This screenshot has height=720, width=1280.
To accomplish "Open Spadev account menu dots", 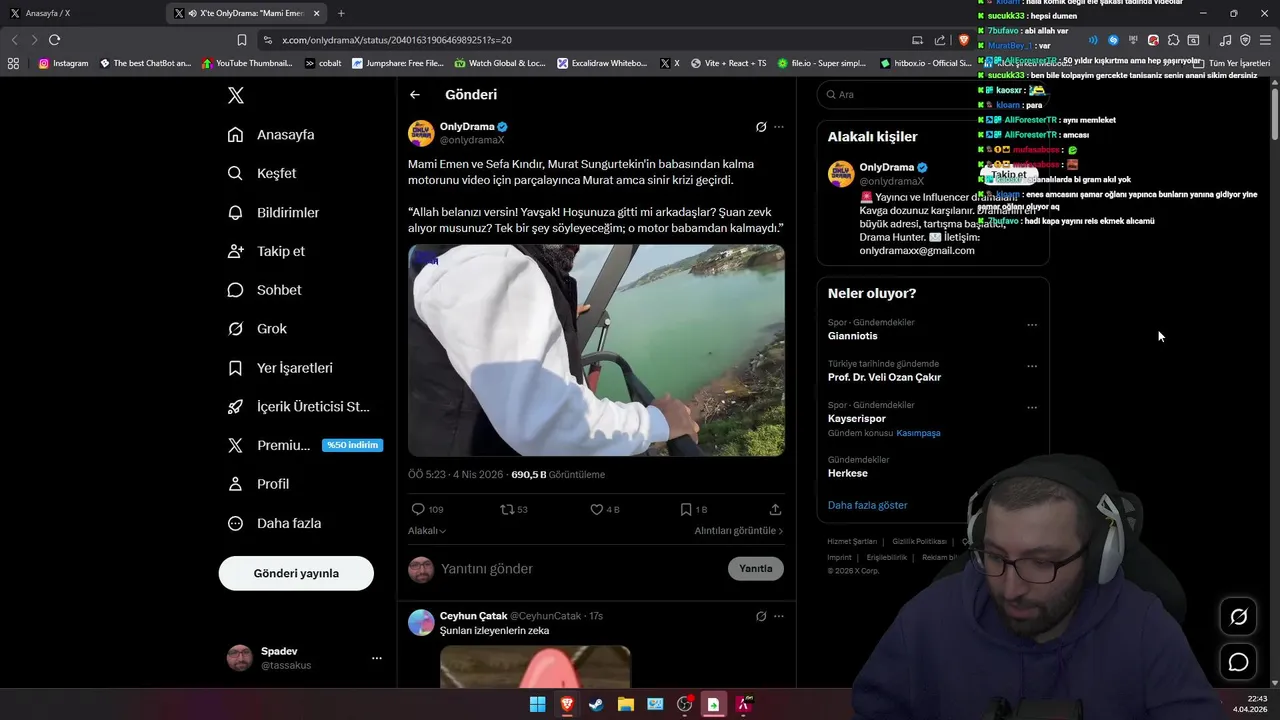I will pyautogui.click(x=377, y=658).
